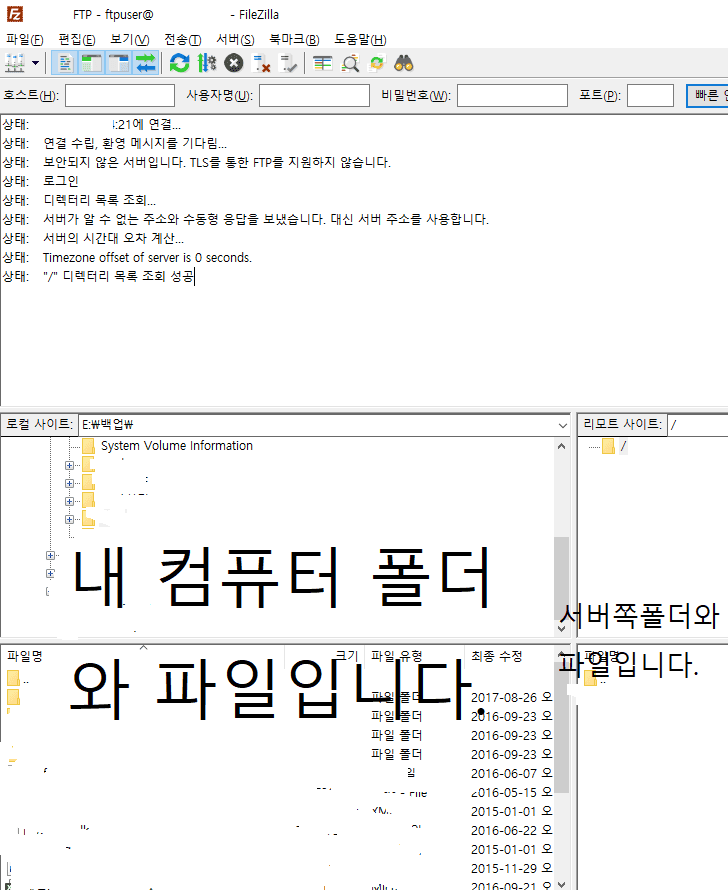Screen dimensions: 728x890
Task: Focus the 사용자명(U) username field
Action: [314, 95]
